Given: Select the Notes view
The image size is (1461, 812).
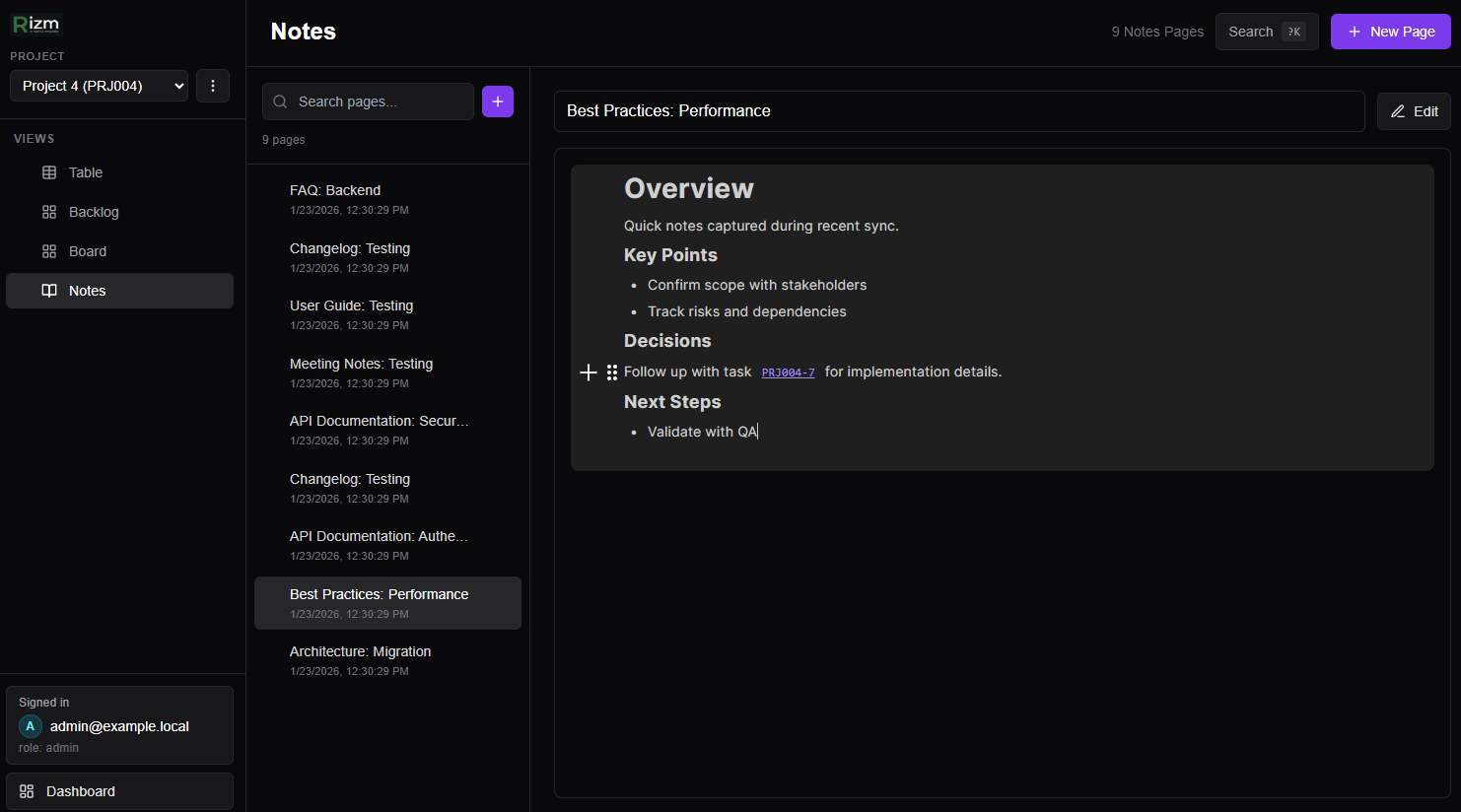Looking at the screenshot, I should coord(88,291).
